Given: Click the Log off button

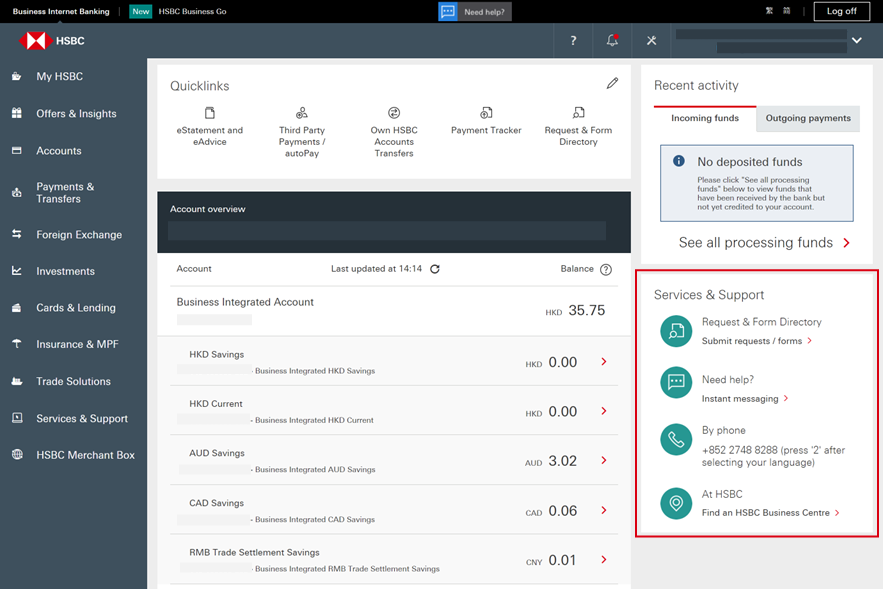Looking at the screenshot, I should click(841, 11).
